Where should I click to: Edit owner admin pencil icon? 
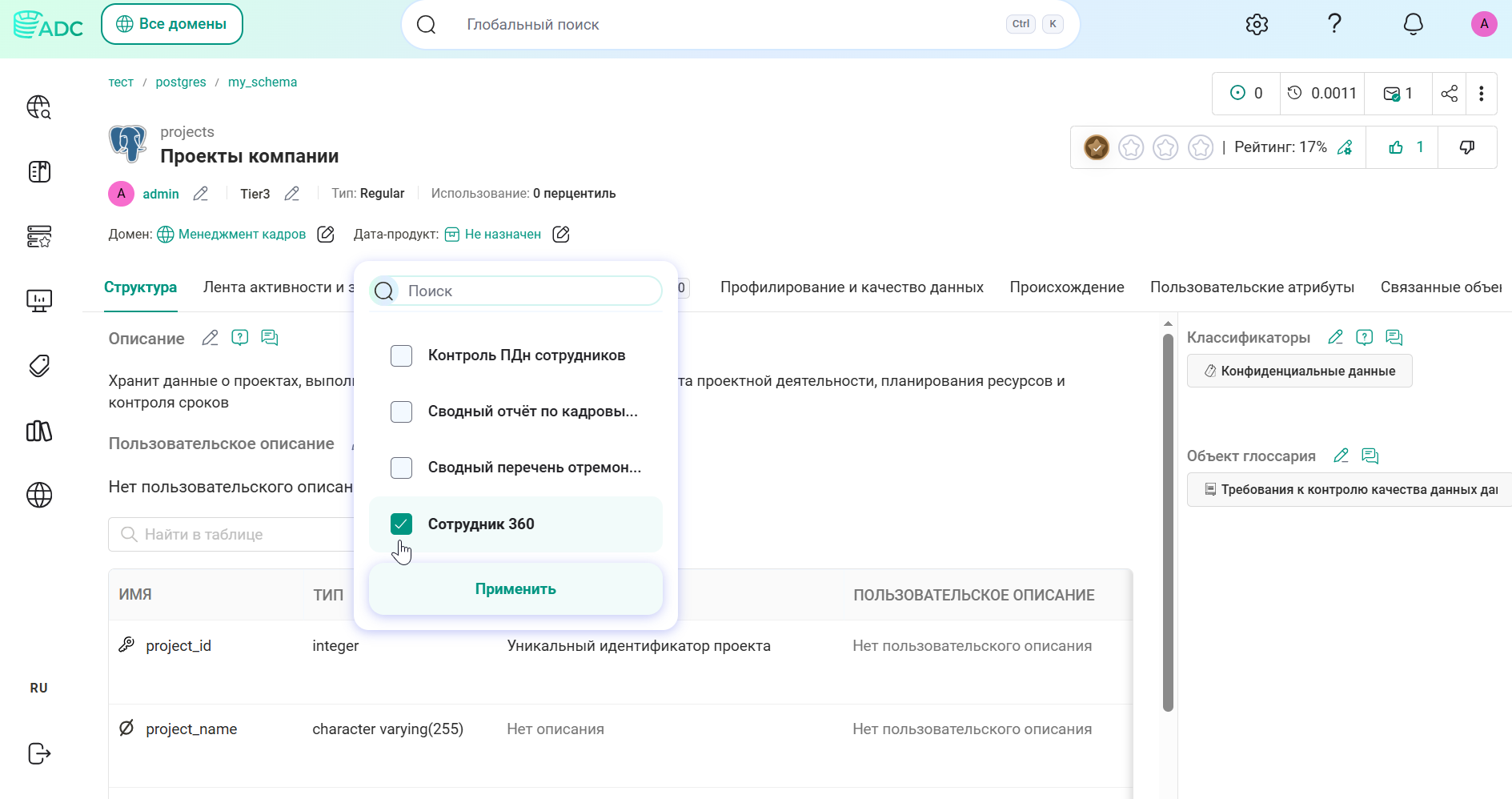tap(201, 194)
